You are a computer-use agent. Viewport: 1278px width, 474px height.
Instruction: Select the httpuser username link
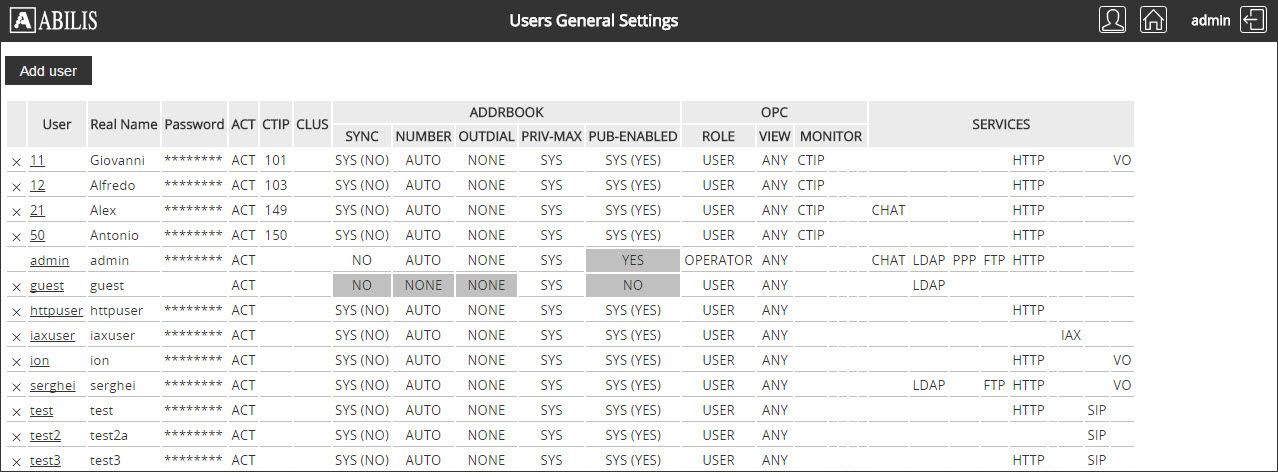[x=56, y=310]
